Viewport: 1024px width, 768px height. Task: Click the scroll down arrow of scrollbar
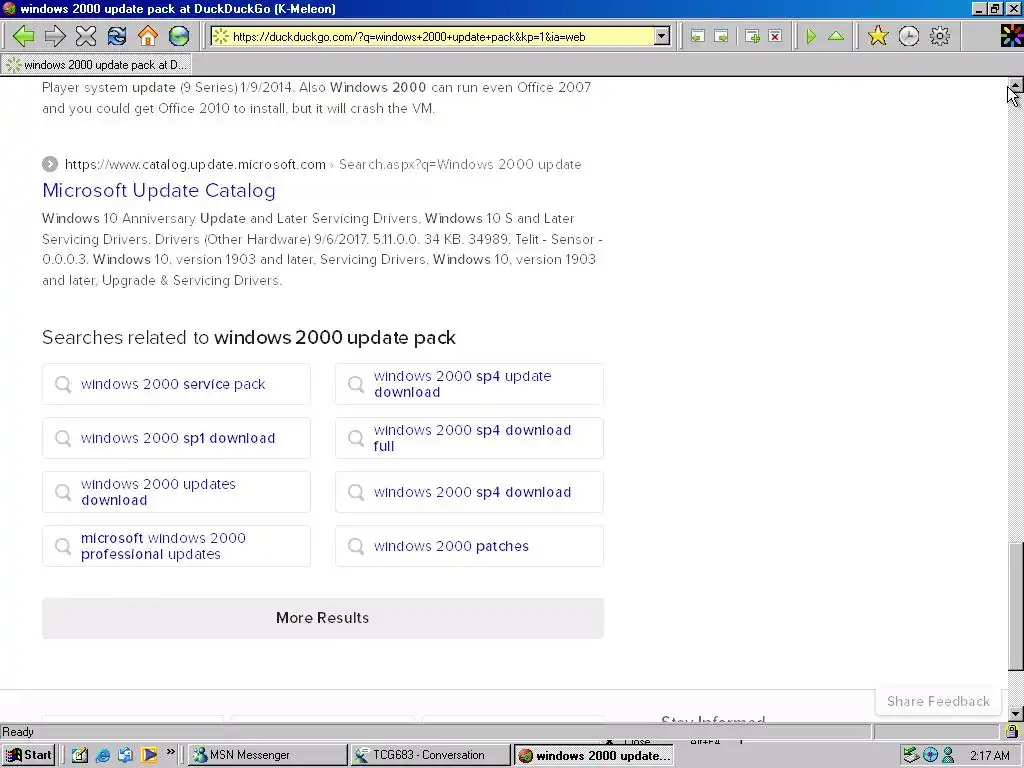(1016, 713)
